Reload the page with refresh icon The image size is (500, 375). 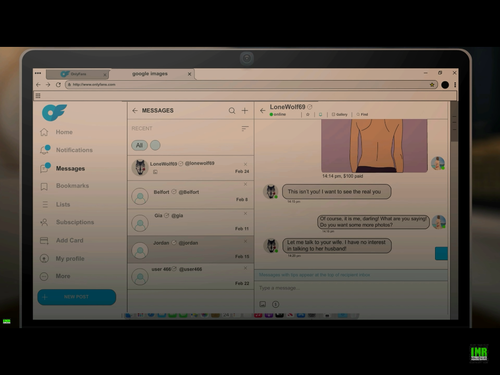pos(58,85)
